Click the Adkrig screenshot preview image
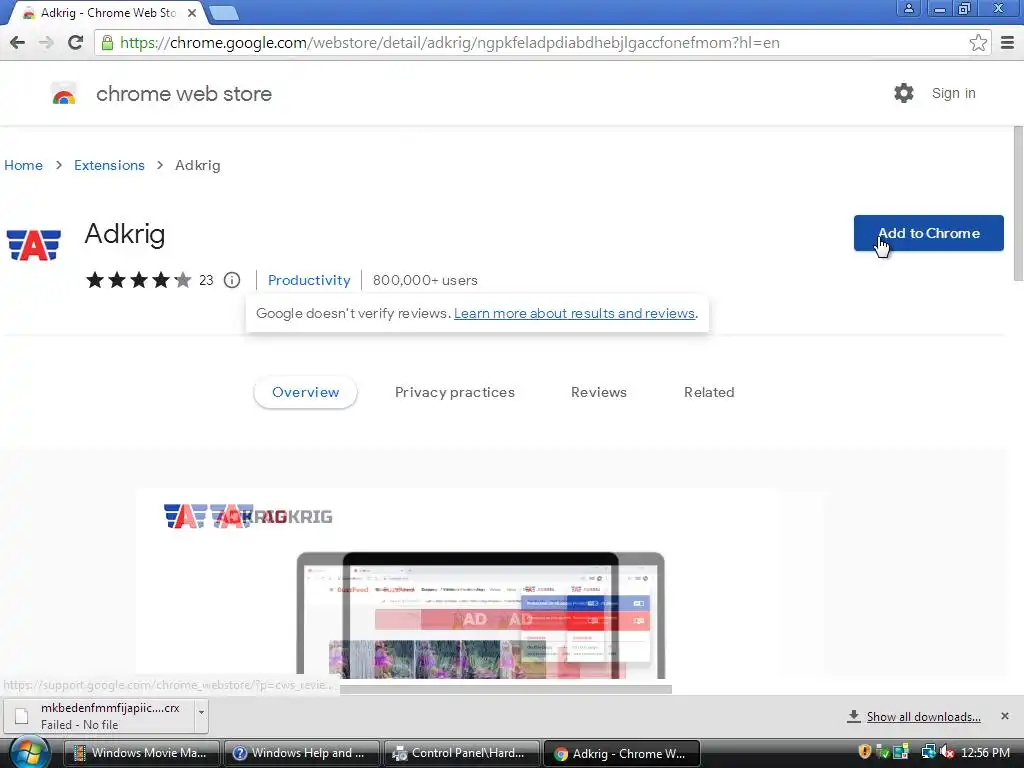This screenshot has height=768, width=1024. (x=480, y=581)
